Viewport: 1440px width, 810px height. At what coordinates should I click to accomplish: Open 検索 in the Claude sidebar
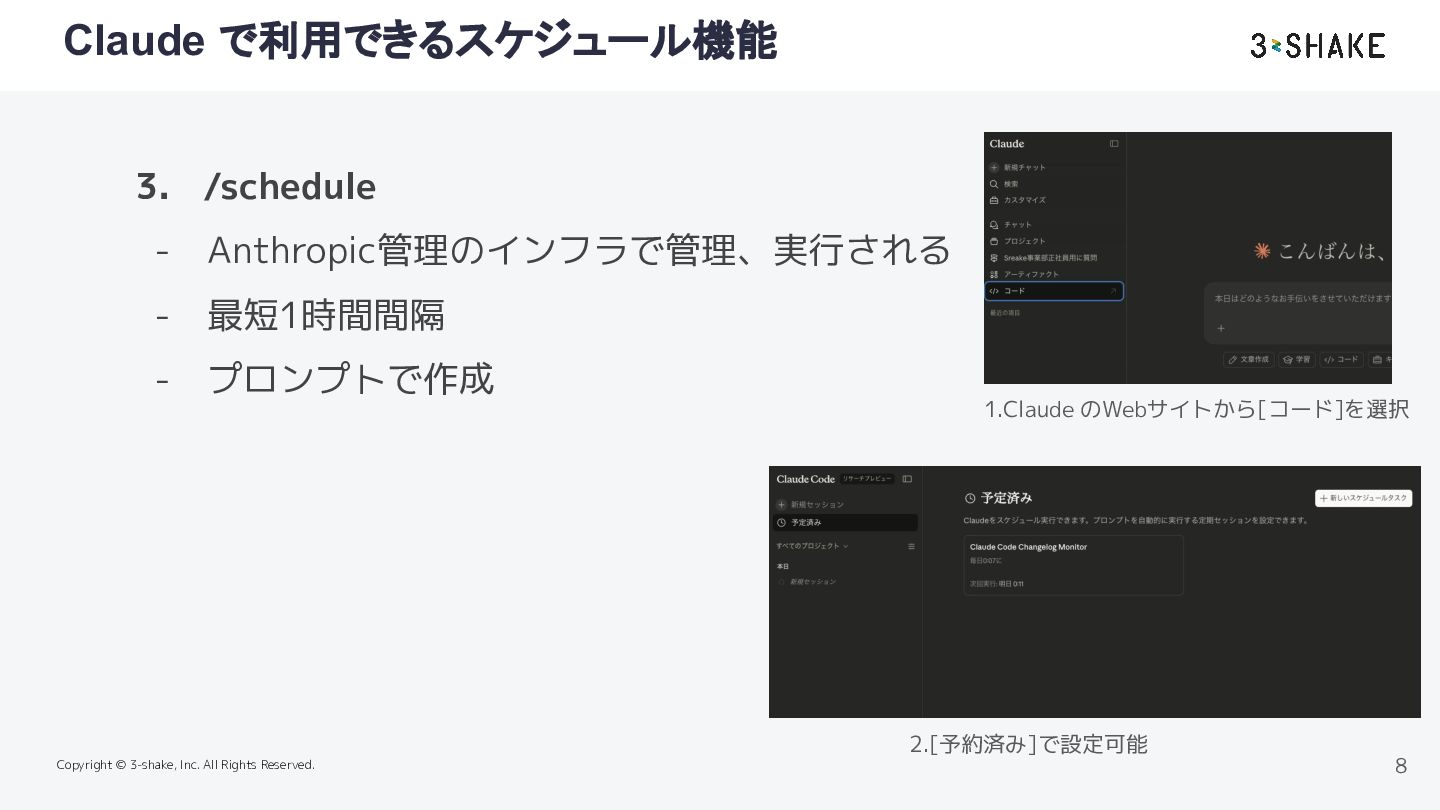1004,184
